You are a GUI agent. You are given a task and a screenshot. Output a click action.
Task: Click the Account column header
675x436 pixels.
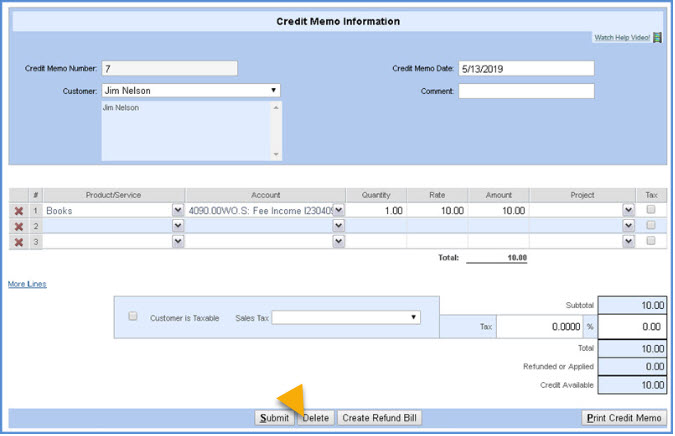pos(266,195)
